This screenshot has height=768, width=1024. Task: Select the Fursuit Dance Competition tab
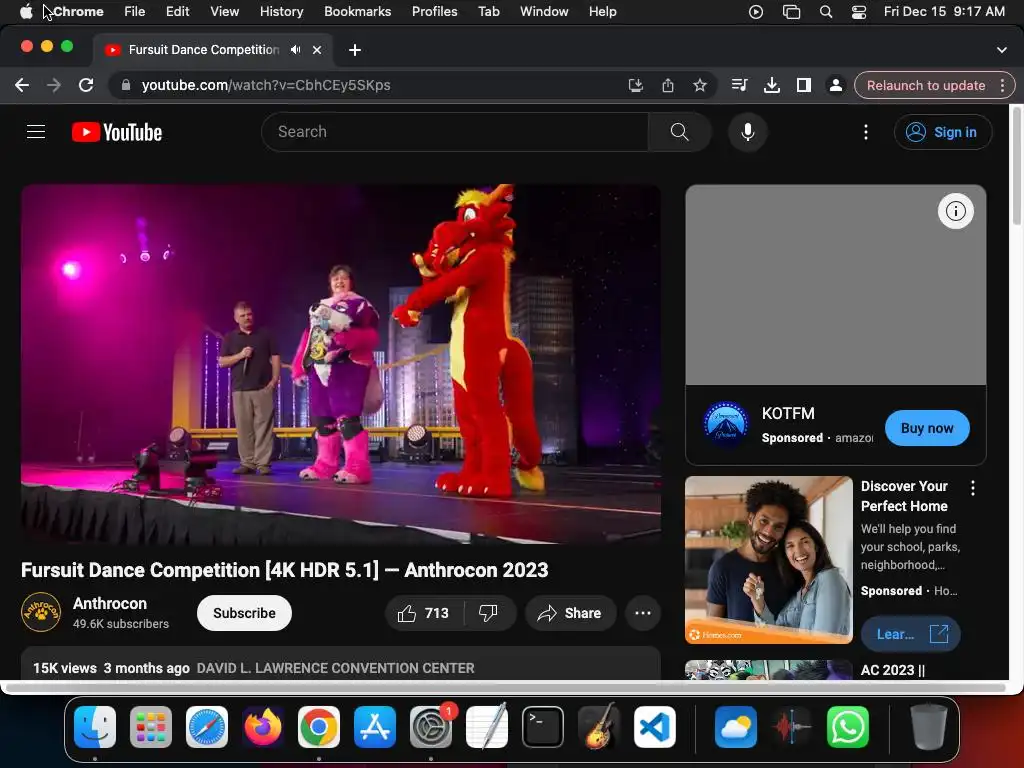pos(202,50)
